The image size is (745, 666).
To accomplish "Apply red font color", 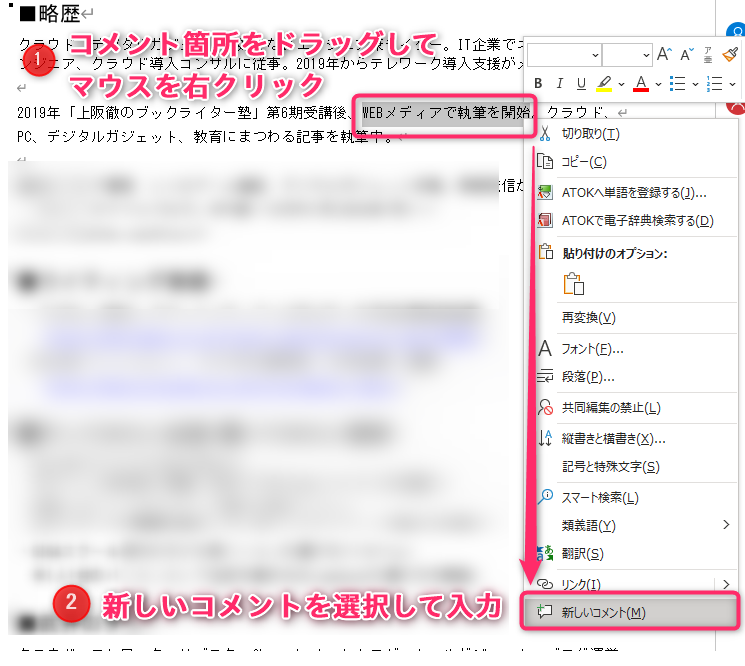I will 641,83.
